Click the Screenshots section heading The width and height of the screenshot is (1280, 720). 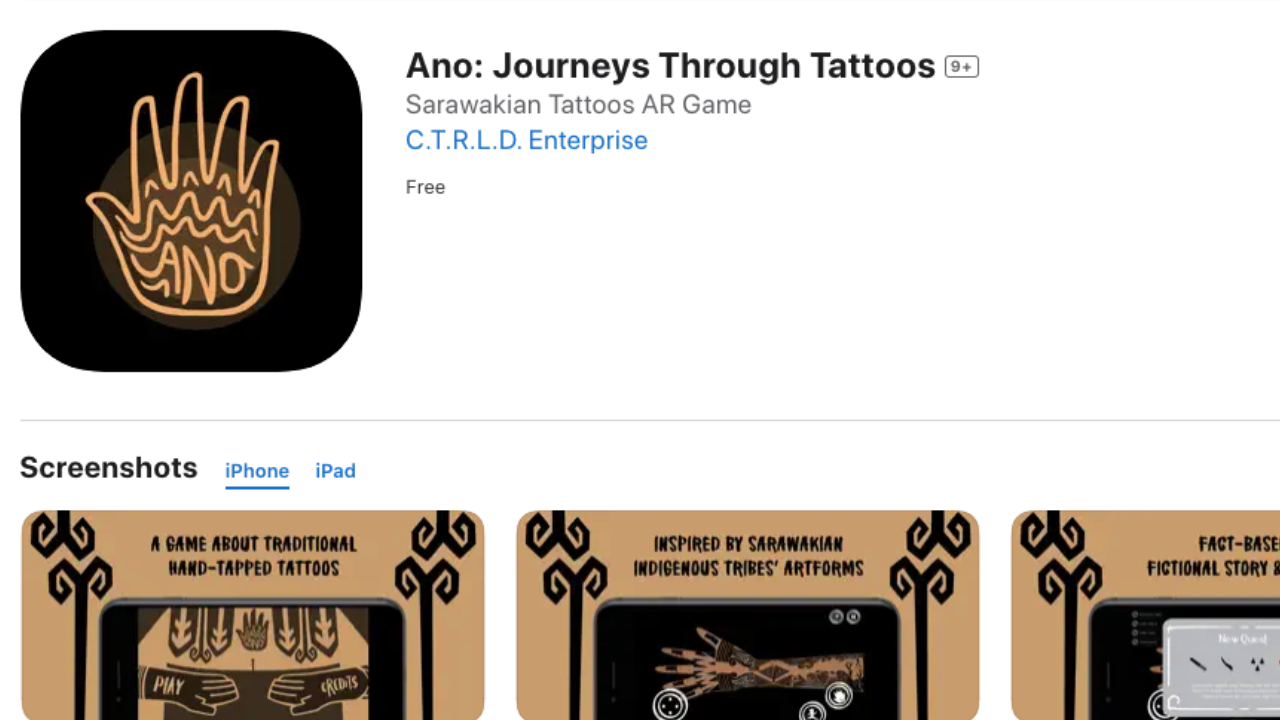109,468
